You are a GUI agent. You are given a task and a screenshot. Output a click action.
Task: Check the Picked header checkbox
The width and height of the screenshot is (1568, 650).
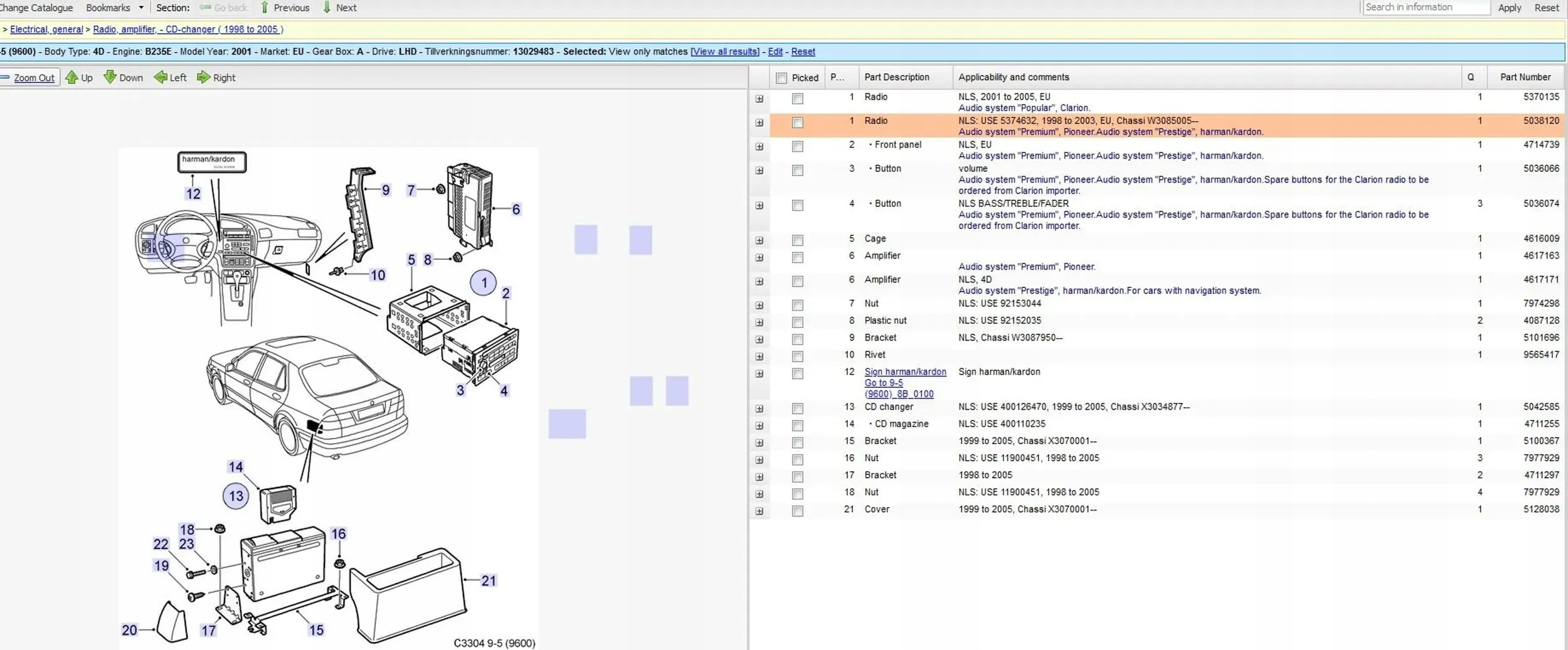click(781, 78)
